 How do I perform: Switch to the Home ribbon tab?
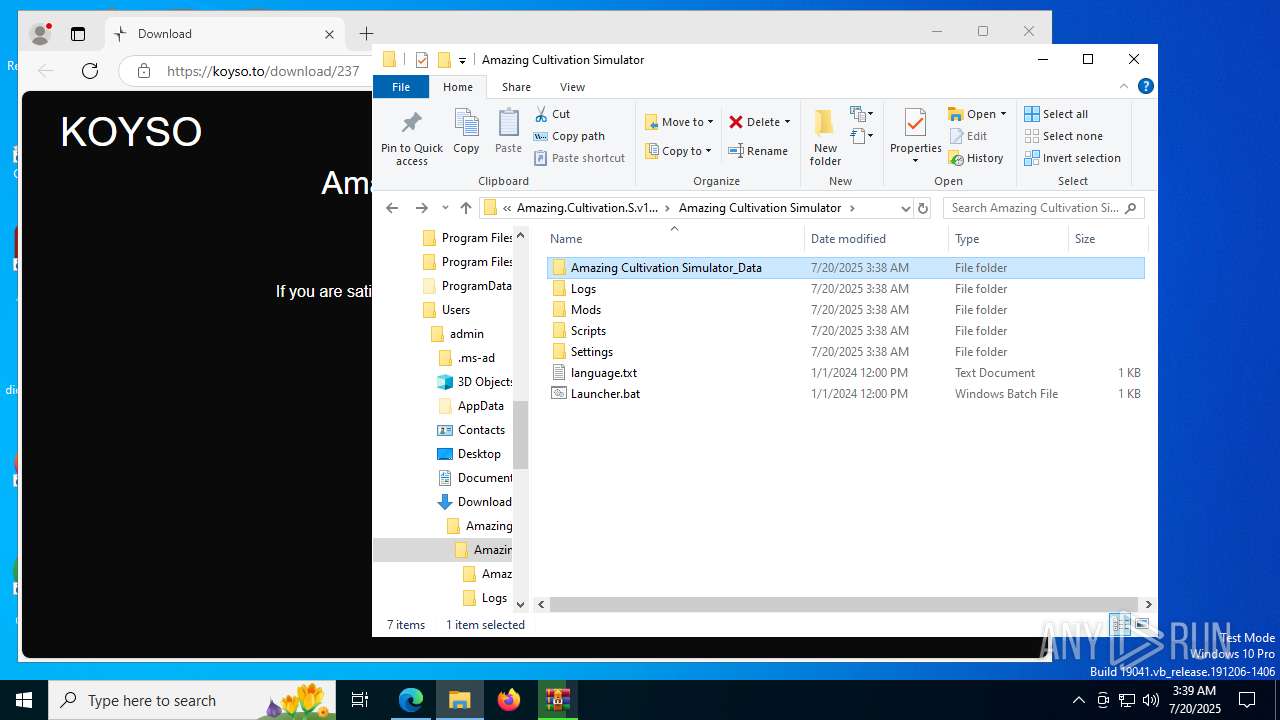[x=458, y=87]
